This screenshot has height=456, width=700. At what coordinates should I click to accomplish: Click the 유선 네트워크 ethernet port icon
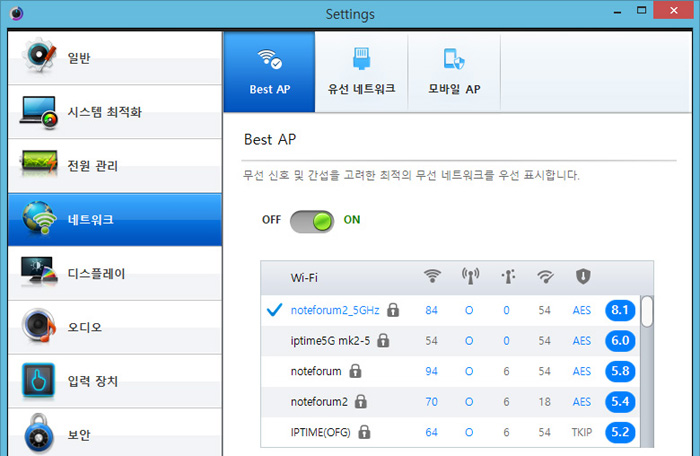tap(362, 59)
